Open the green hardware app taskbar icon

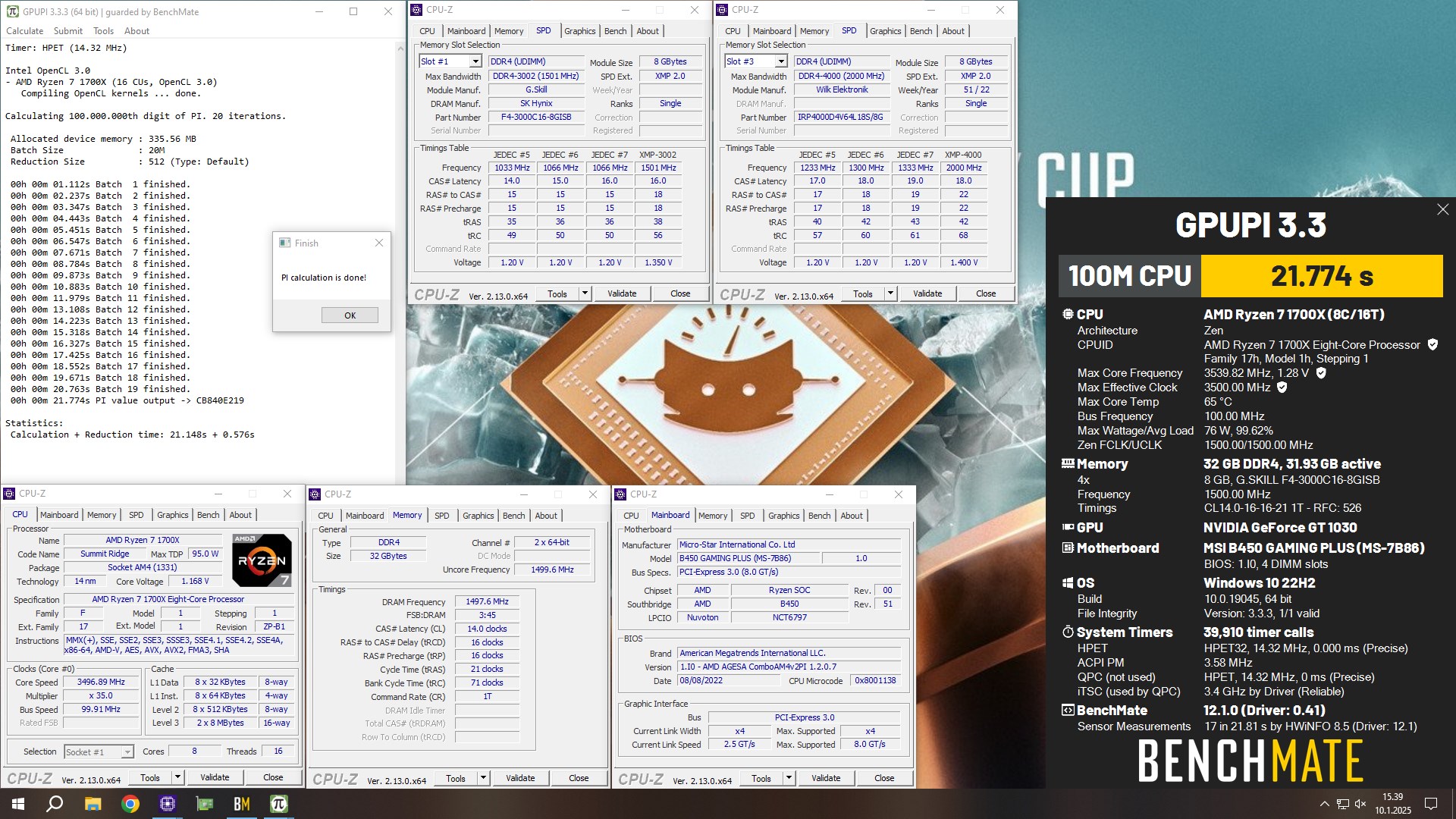(x=205, y=804)
